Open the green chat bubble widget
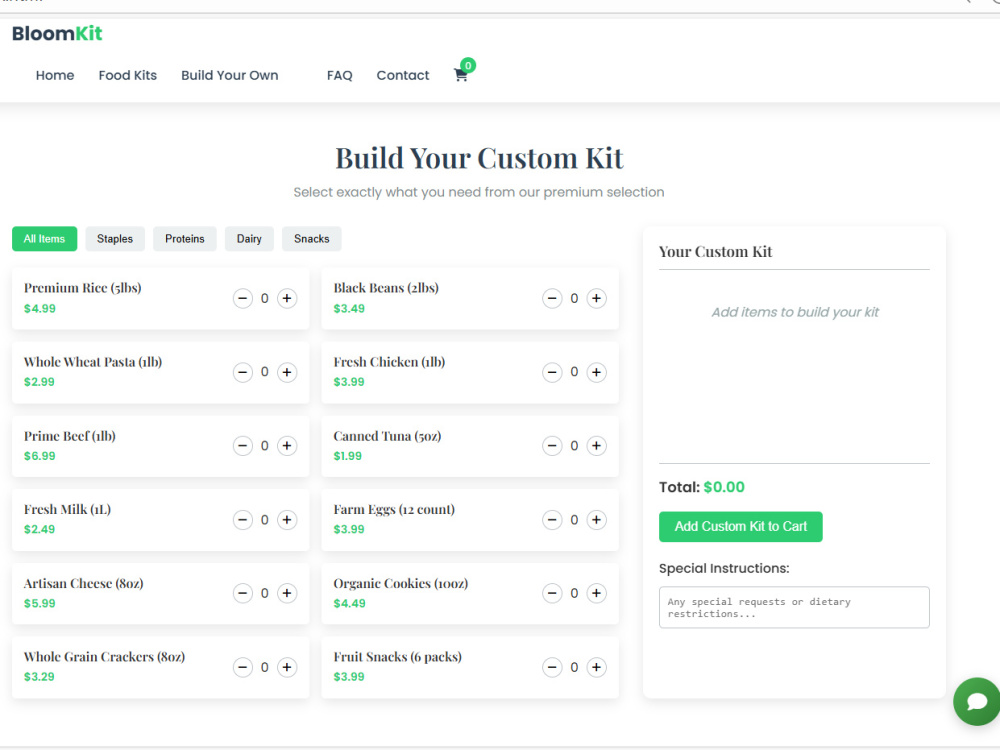The width and height of the screenshot is (1000, 750). [976, 701]
